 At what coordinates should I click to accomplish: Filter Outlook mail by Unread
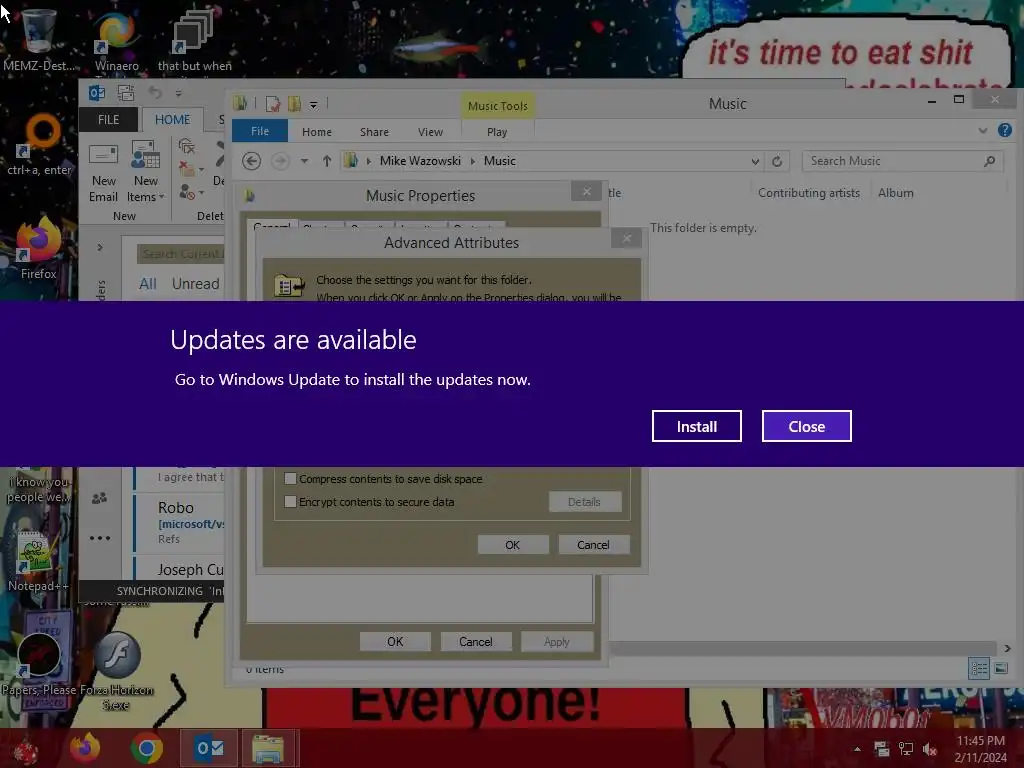(x=195, y=283)
